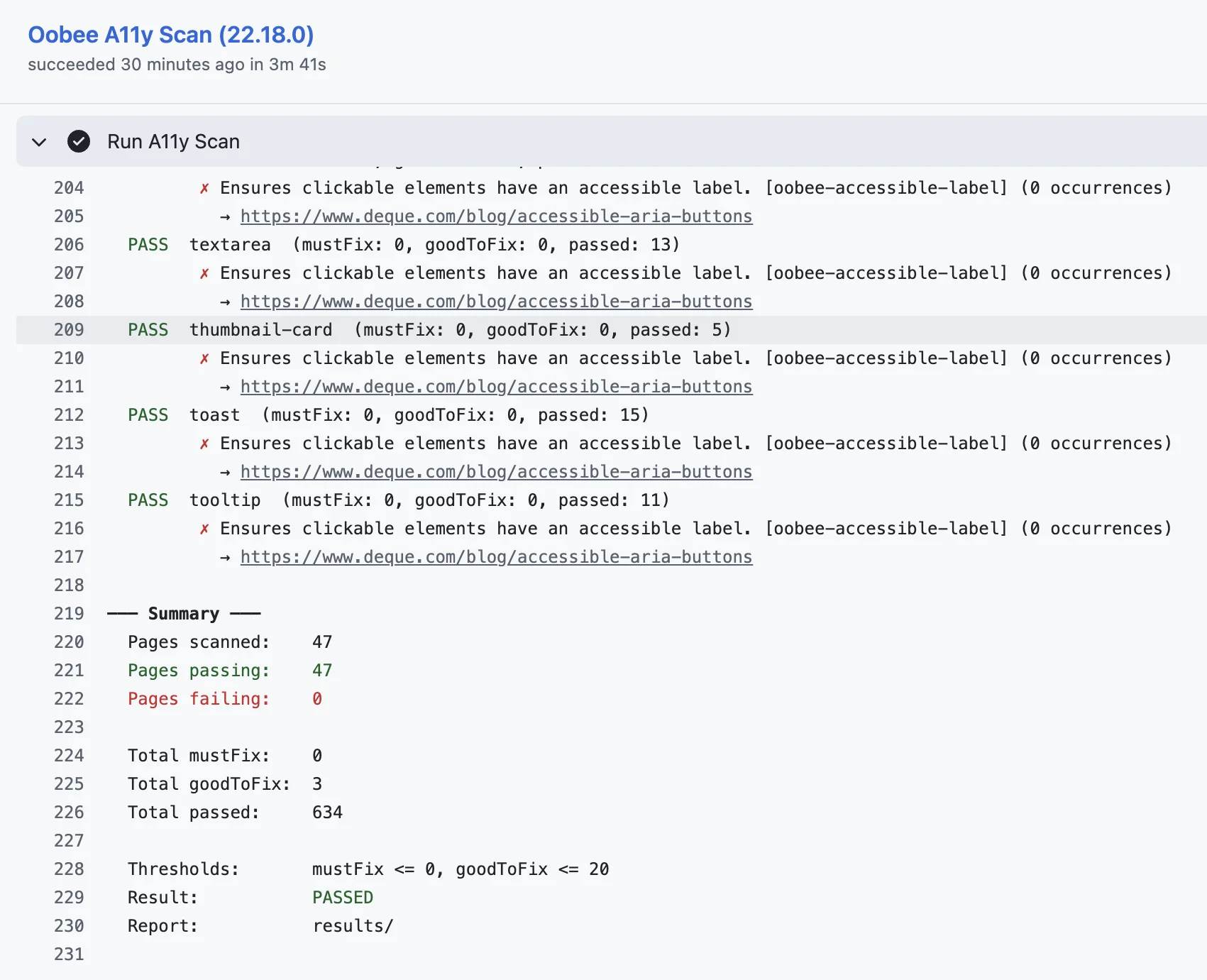Open the deque link on line 205
This screenshot has width=1207, height=980.
(x=496, y=216)
